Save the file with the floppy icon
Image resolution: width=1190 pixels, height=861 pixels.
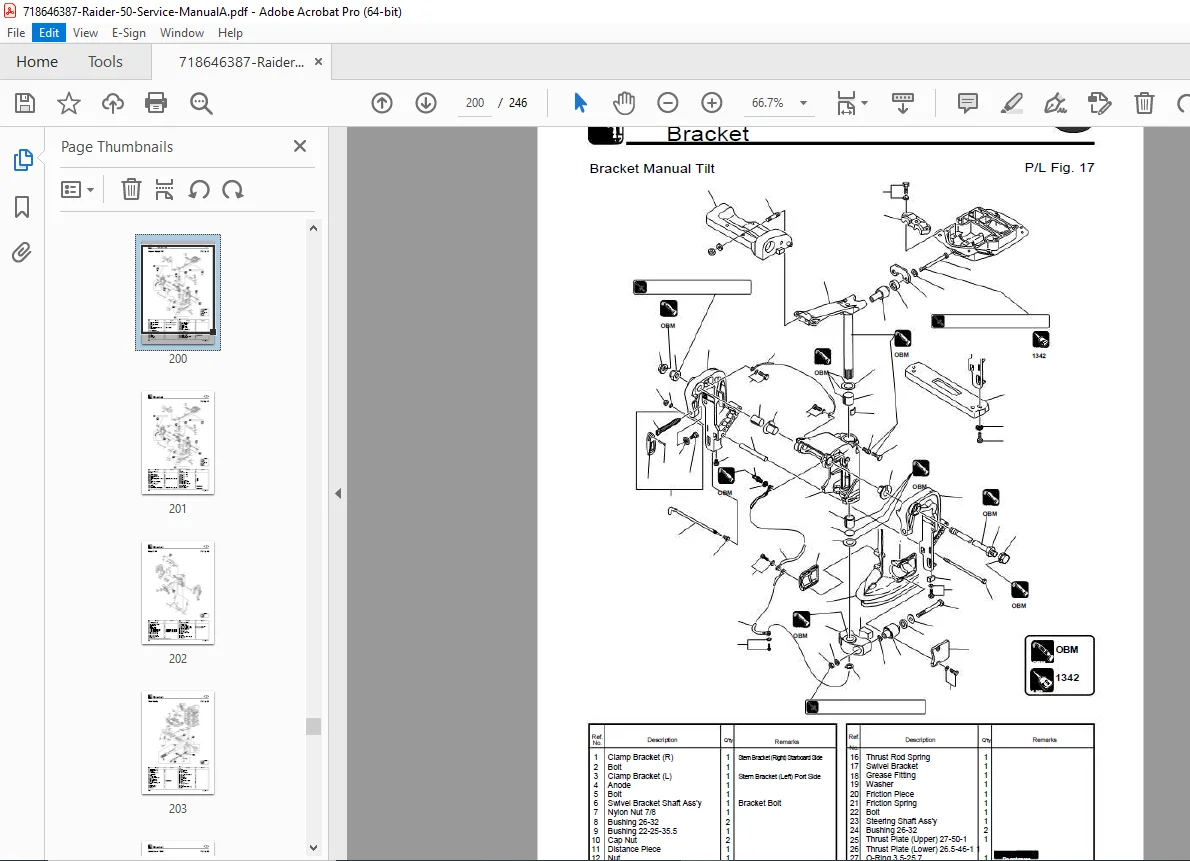25,102
